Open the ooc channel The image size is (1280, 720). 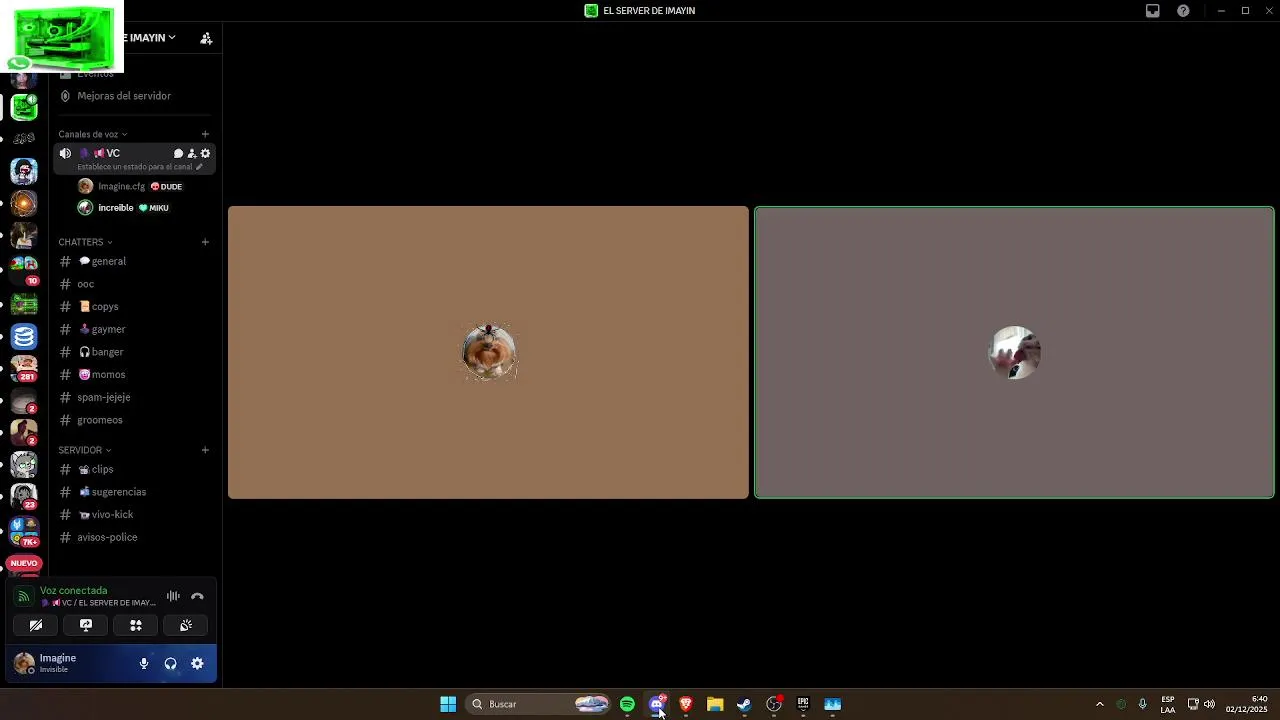click(x=135, y=284)
